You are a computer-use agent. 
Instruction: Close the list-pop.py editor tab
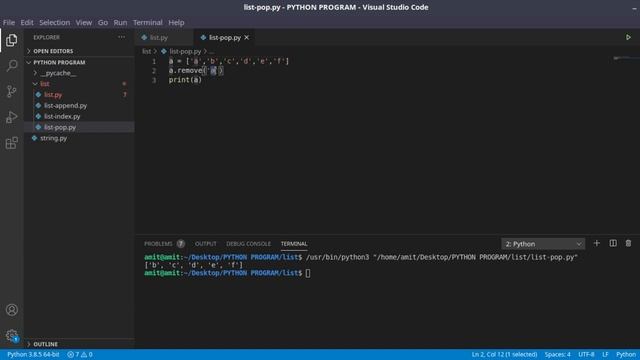[247, 38]
